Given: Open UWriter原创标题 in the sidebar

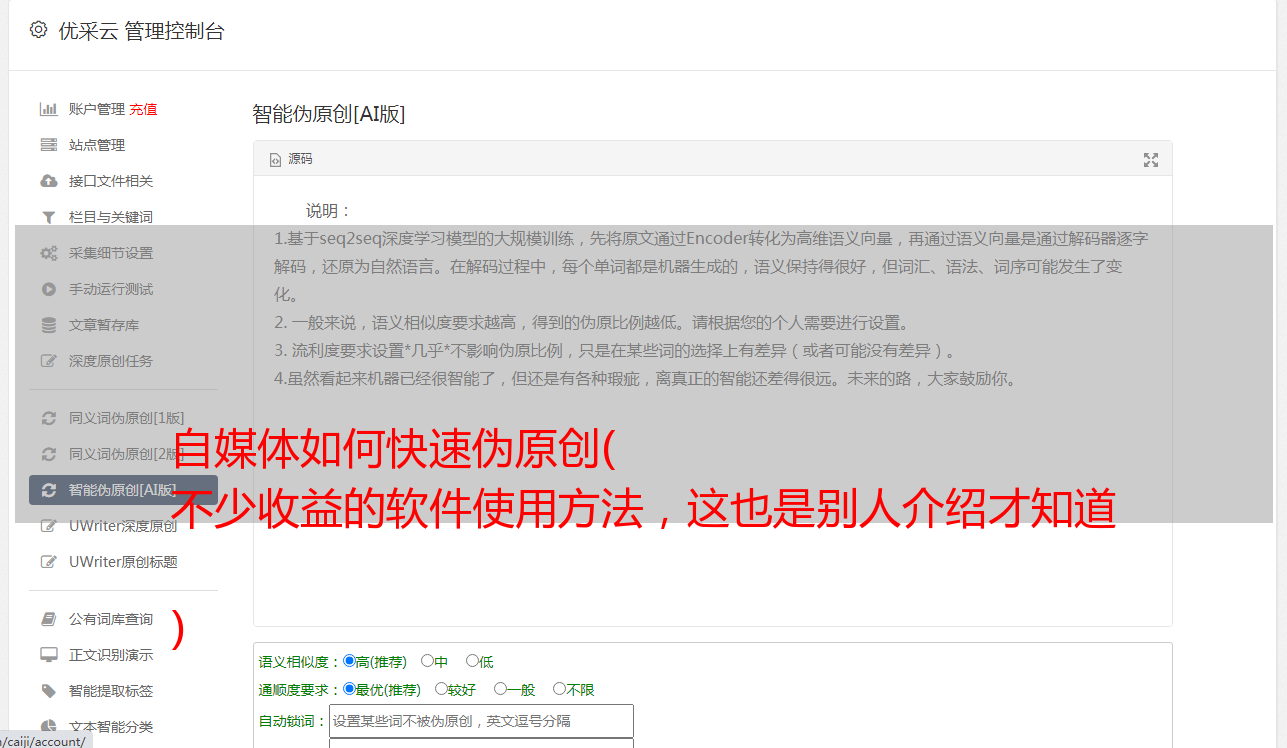Looking at the screenshot, I should pyautogui.click(x=123, y=562).
